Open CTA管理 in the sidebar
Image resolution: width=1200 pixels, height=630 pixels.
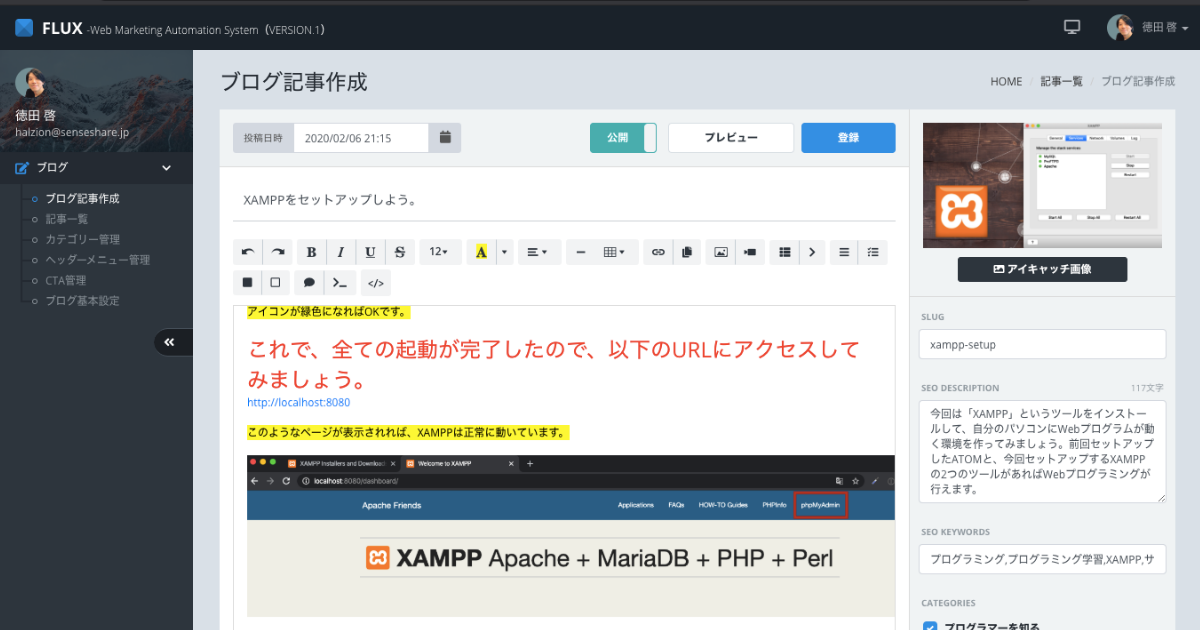coord(66,280)
